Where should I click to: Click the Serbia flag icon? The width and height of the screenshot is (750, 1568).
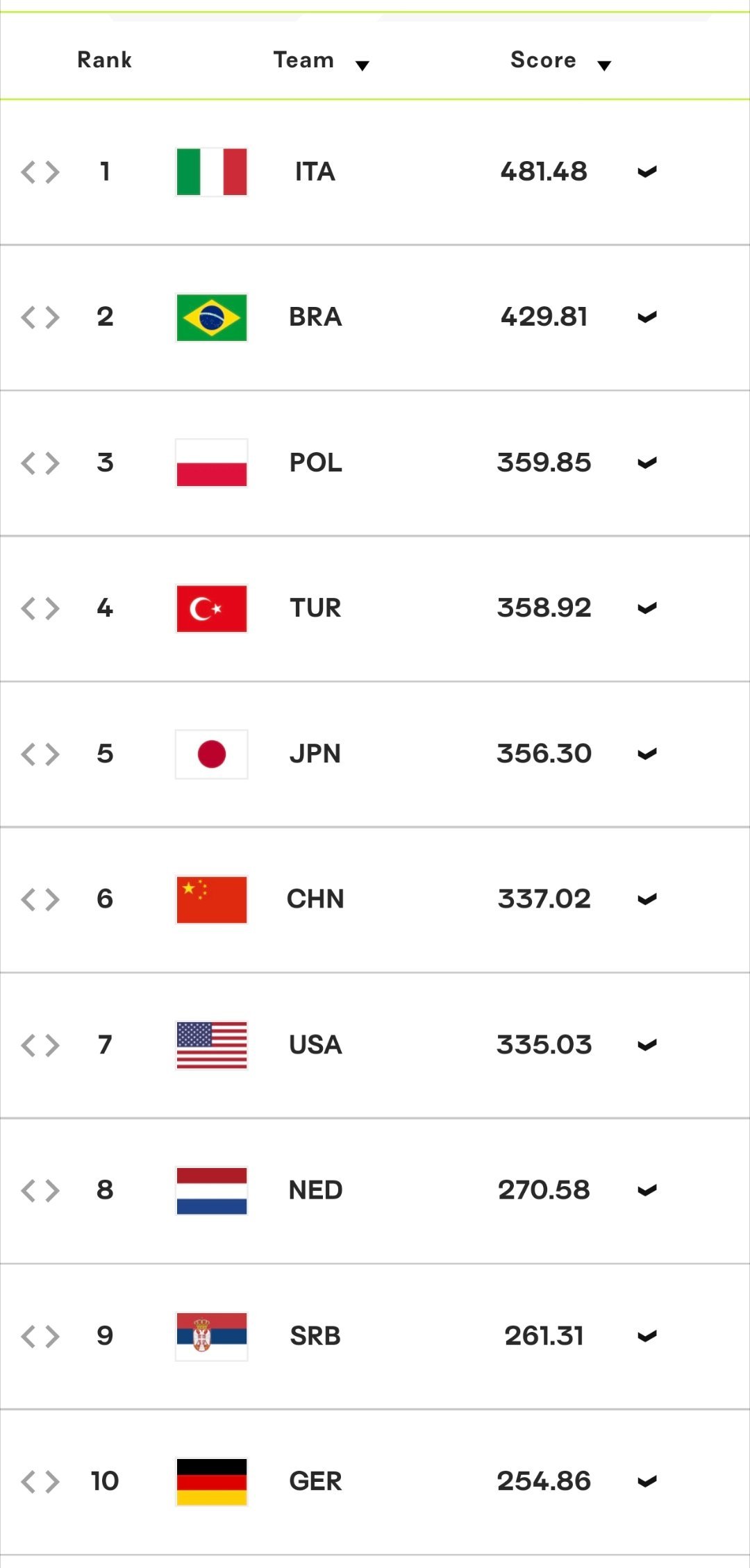212,1336
